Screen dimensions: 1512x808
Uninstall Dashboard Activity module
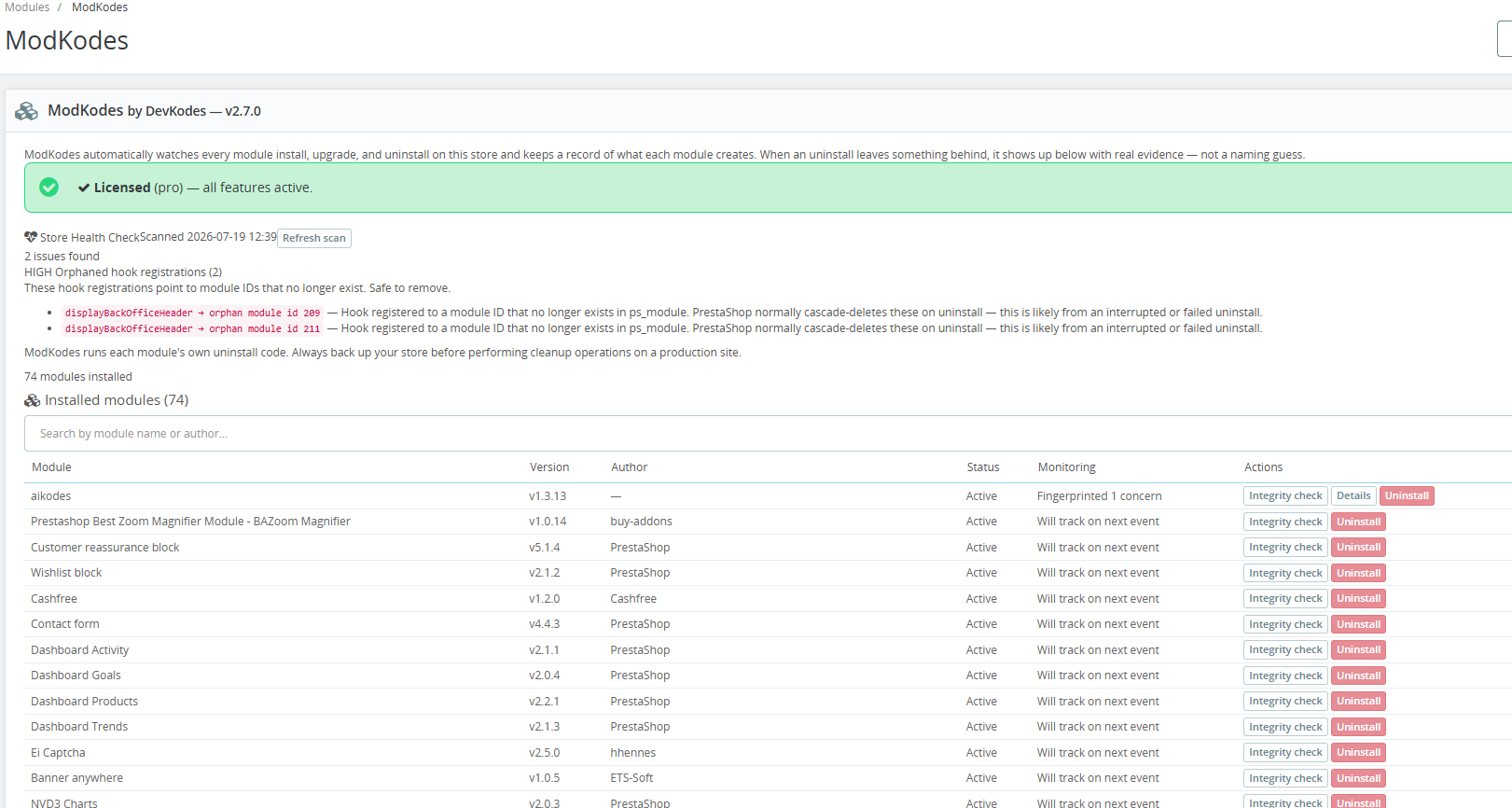tap(1358, 650)
